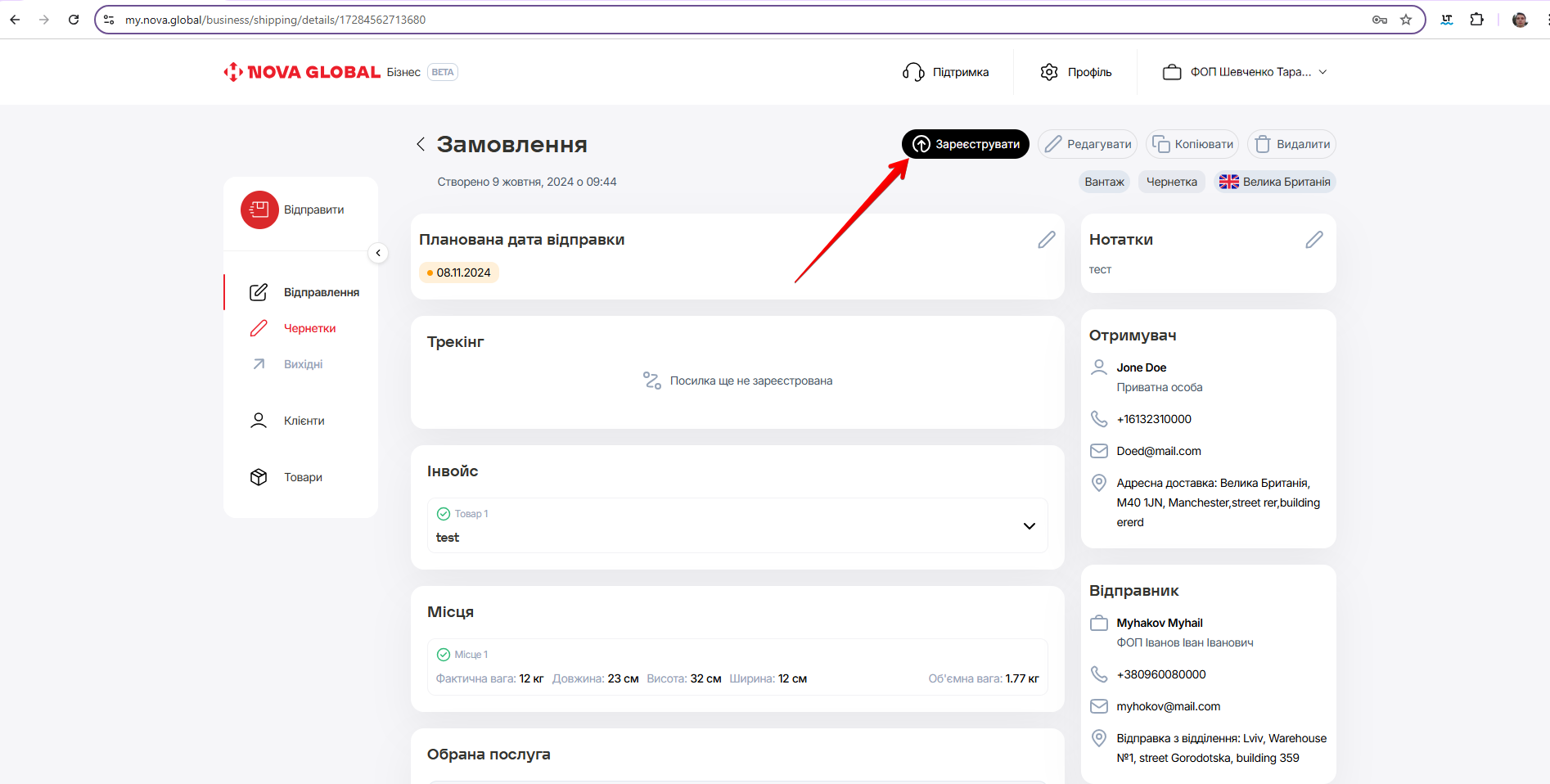
Task: Open the ФОП Шевченко account dropdown
Action: (x=1245, y=72)
